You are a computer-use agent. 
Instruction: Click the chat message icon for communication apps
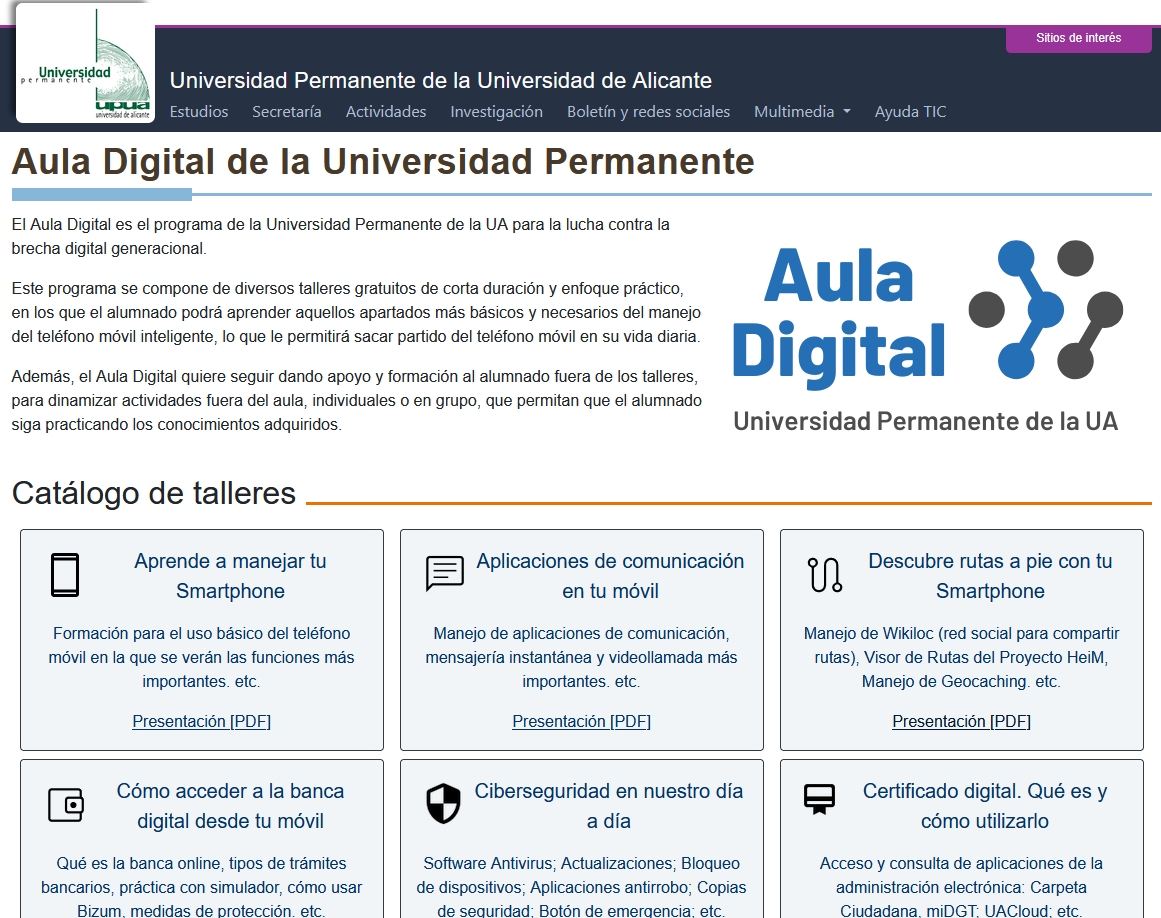click(445, 574)
